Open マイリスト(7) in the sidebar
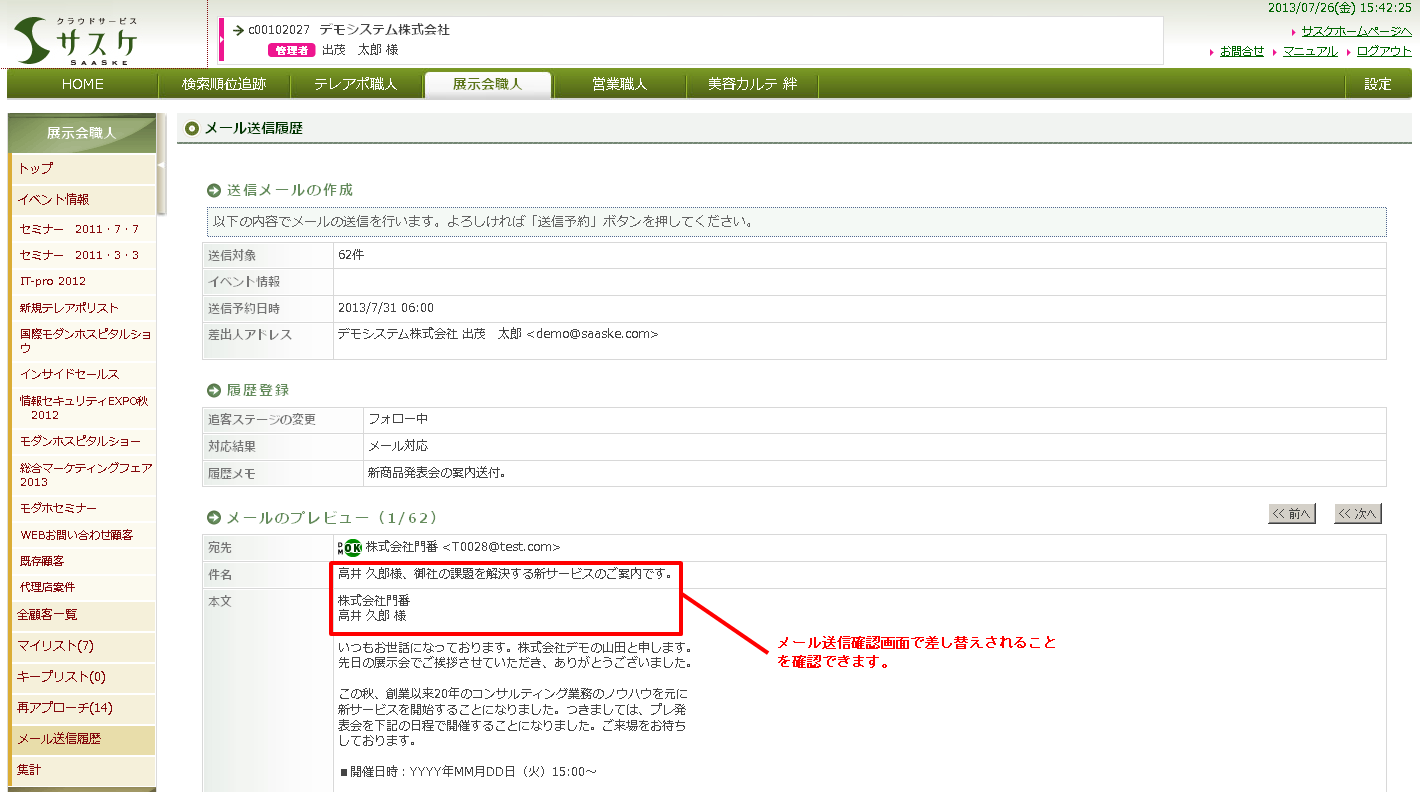The width and height of the screenshot is (1420, 792). tap(55, 645)
